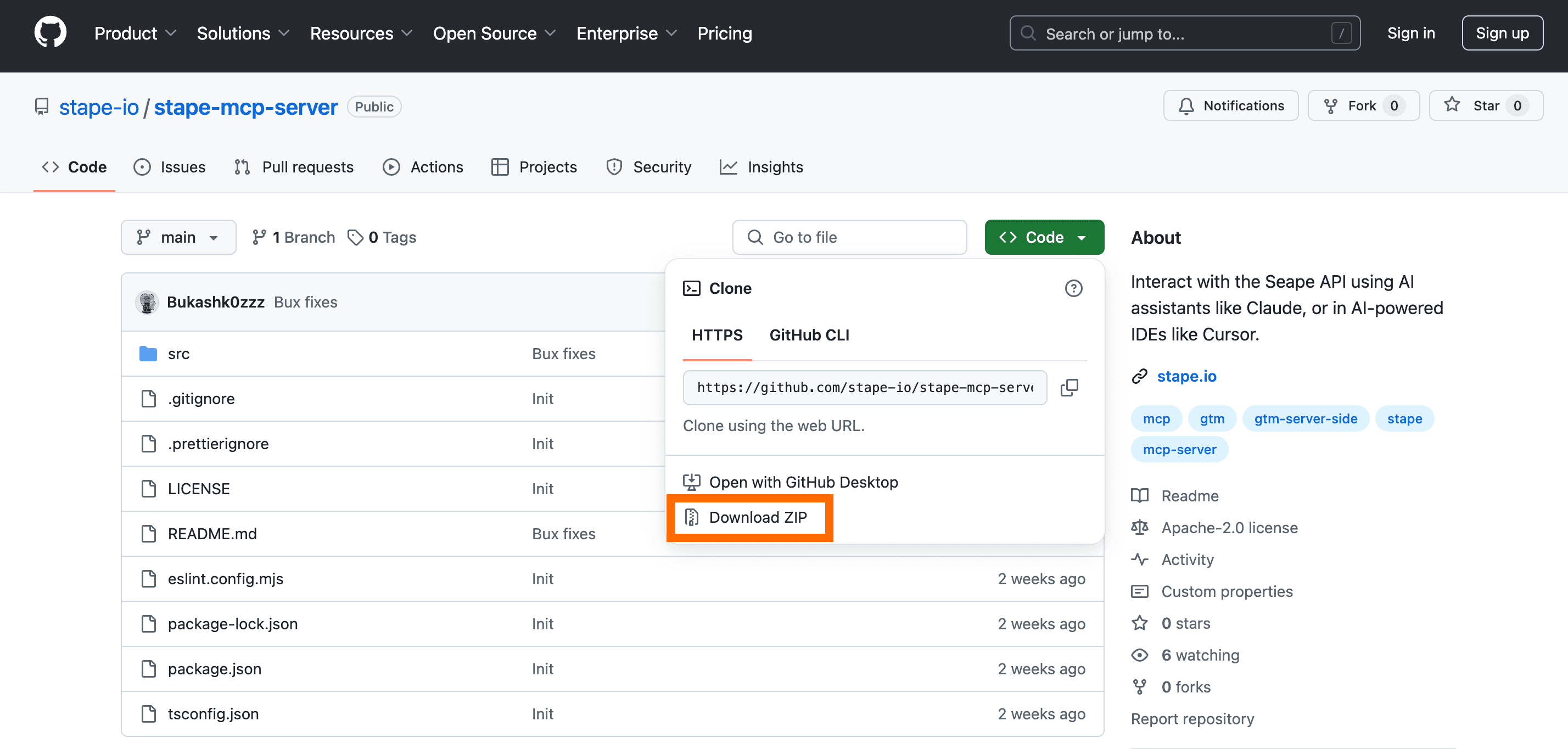Click the file icon beside LICENSE
1568x749 pixels.
pos(149,489)
